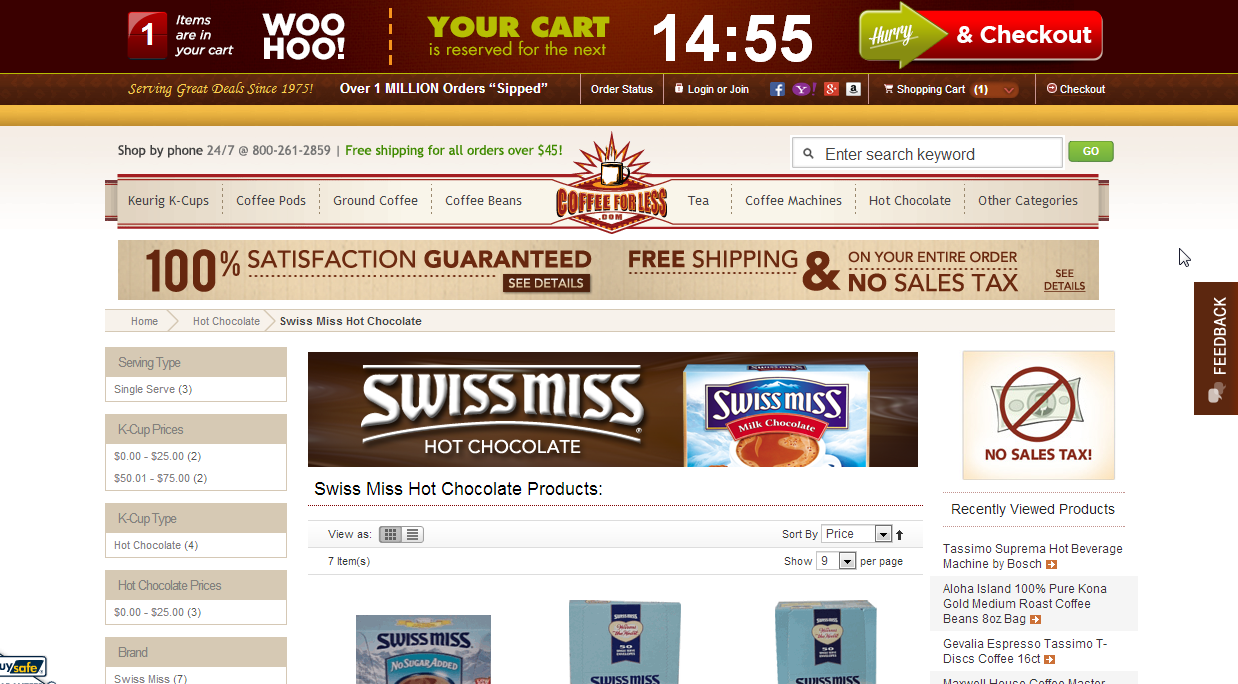Filter by Single Serve serving type
This screenshot has height=684, width=1238.
152,389
